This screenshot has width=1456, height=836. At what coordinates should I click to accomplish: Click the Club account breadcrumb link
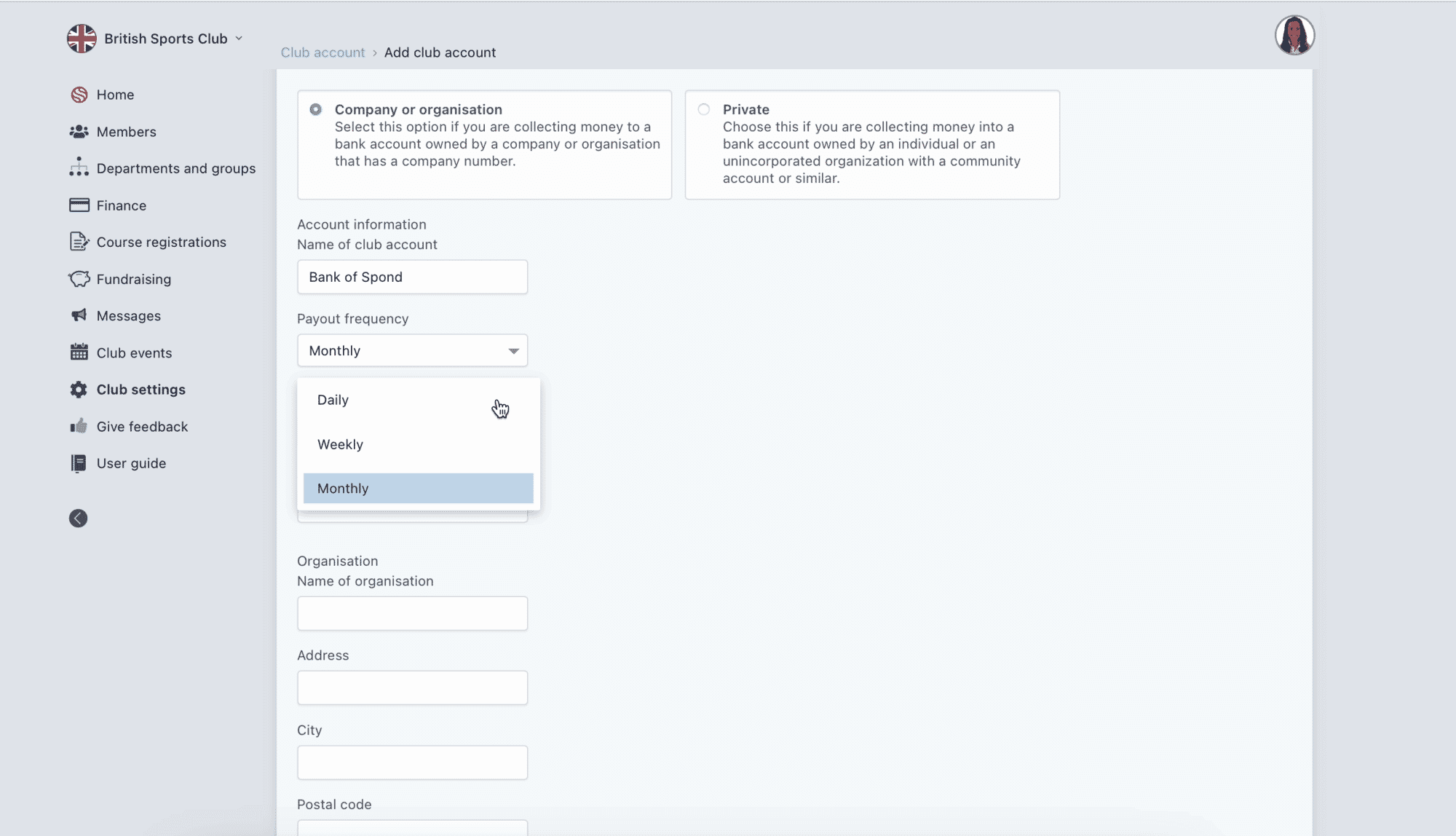(x=323, y=52)
